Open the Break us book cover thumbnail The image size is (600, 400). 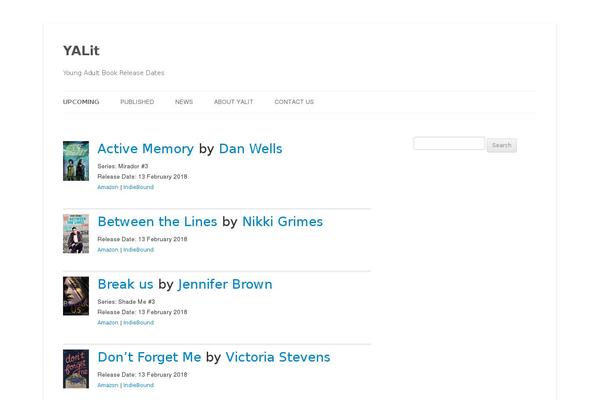tap(76, 296)
